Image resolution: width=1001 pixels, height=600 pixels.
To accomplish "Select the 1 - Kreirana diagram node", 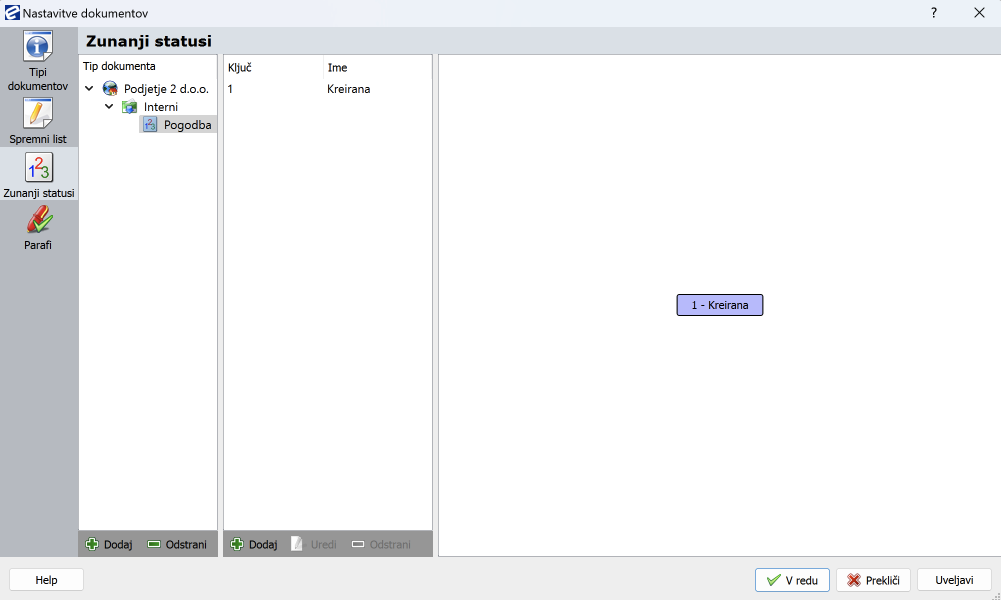I will [719, 305].
